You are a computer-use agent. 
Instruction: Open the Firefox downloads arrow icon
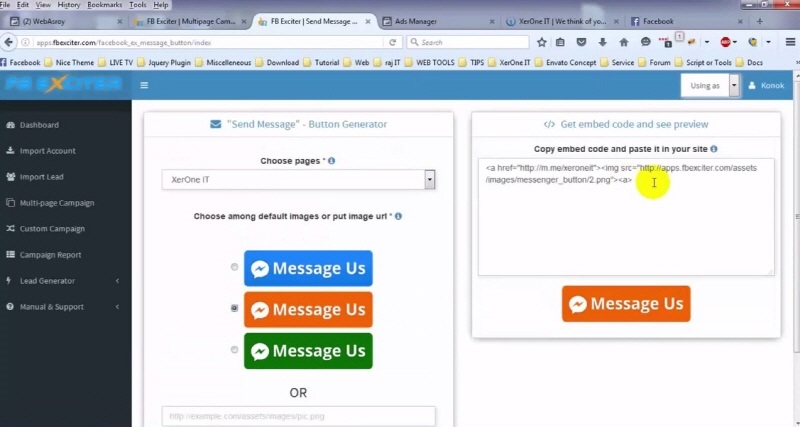(603, 42)
